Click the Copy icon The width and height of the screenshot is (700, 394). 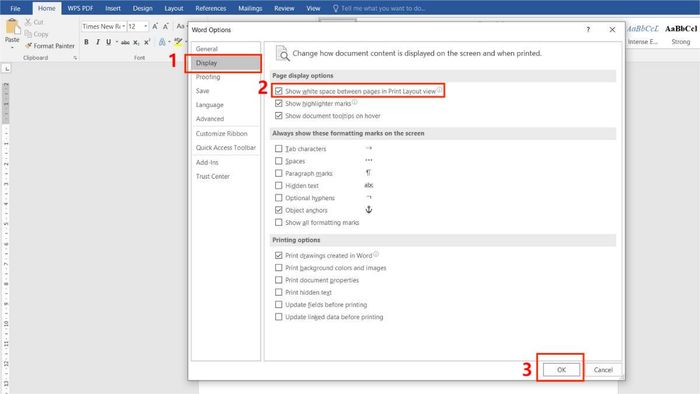point(28,34)
